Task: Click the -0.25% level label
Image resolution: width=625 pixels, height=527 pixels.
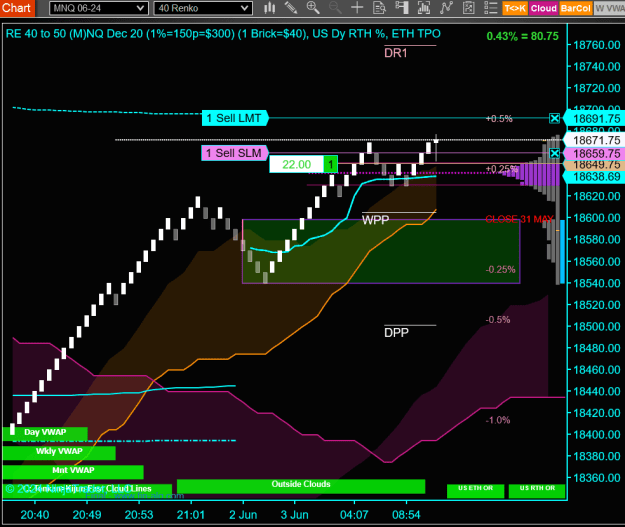Action: tap(500, 269)
